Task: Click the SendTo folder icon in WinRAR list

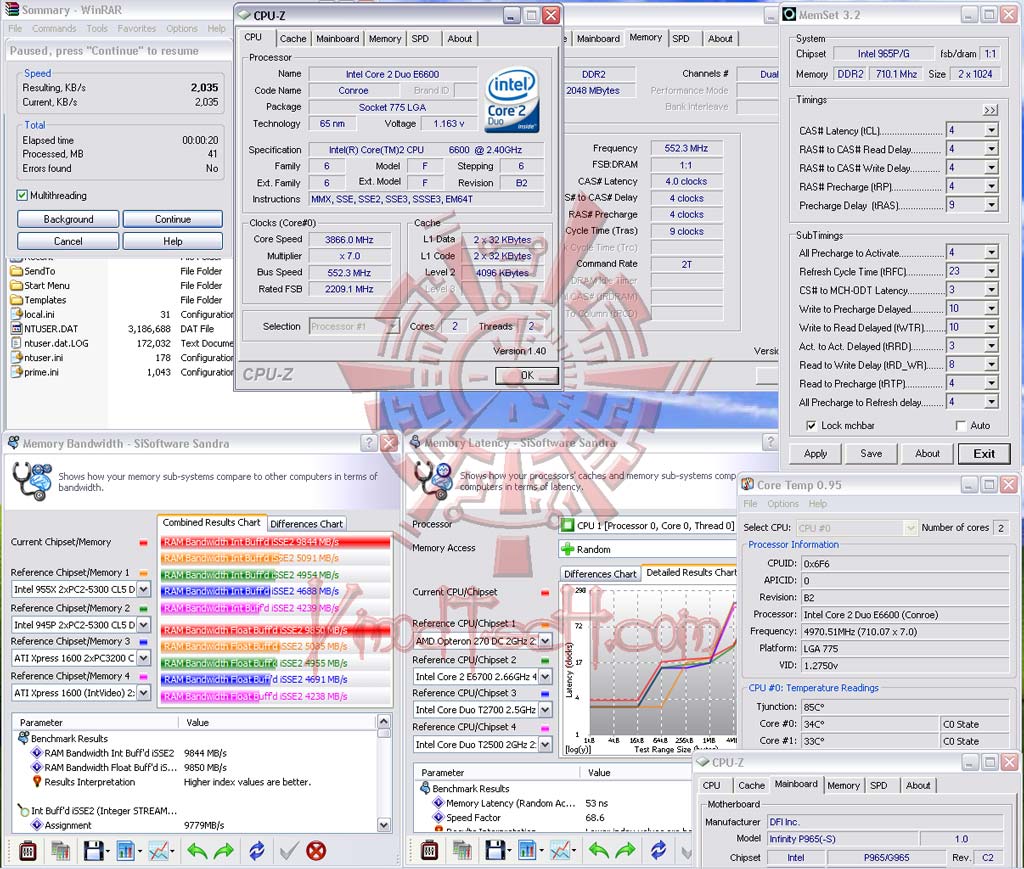Action: point(16,271)
